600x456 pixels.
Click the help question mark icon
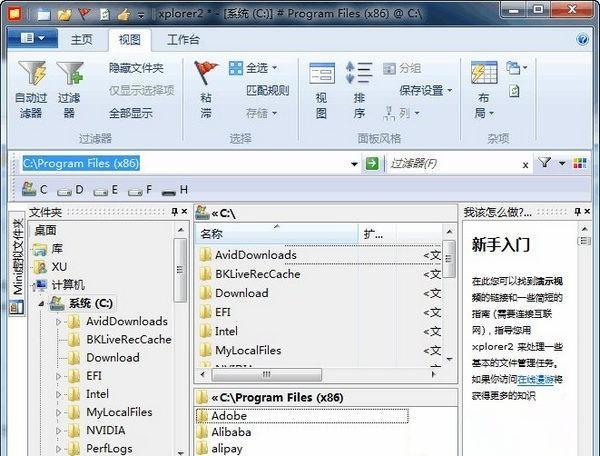pos(582,39)
